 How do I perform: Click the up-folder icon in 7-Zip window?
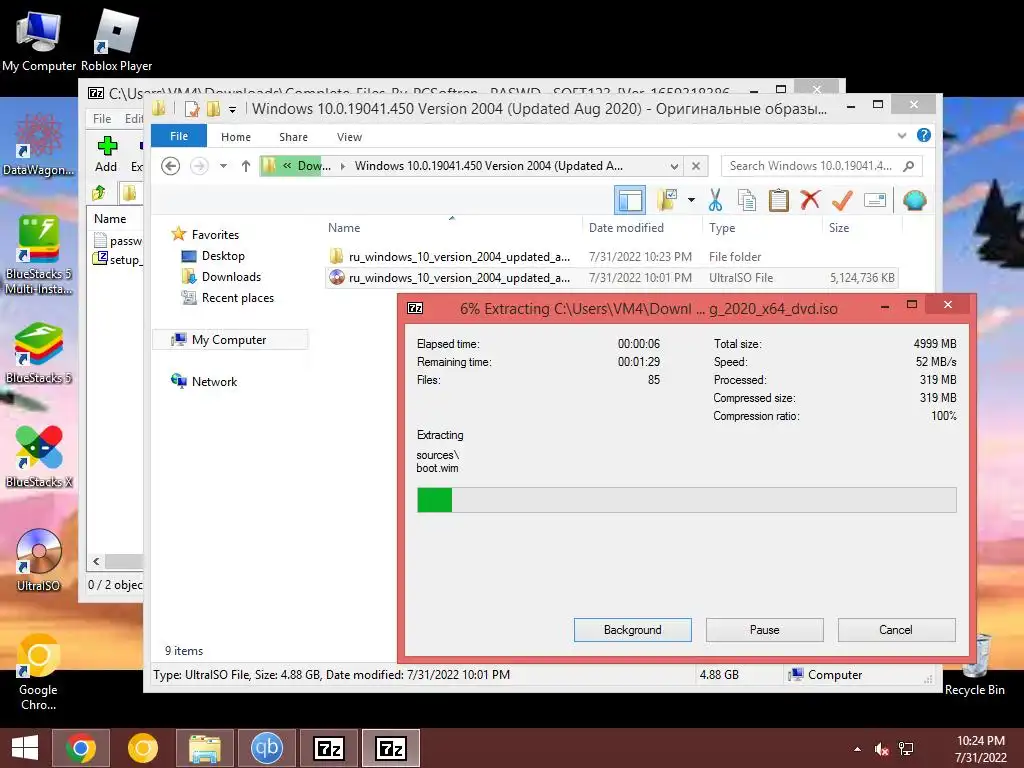point(99,193)
